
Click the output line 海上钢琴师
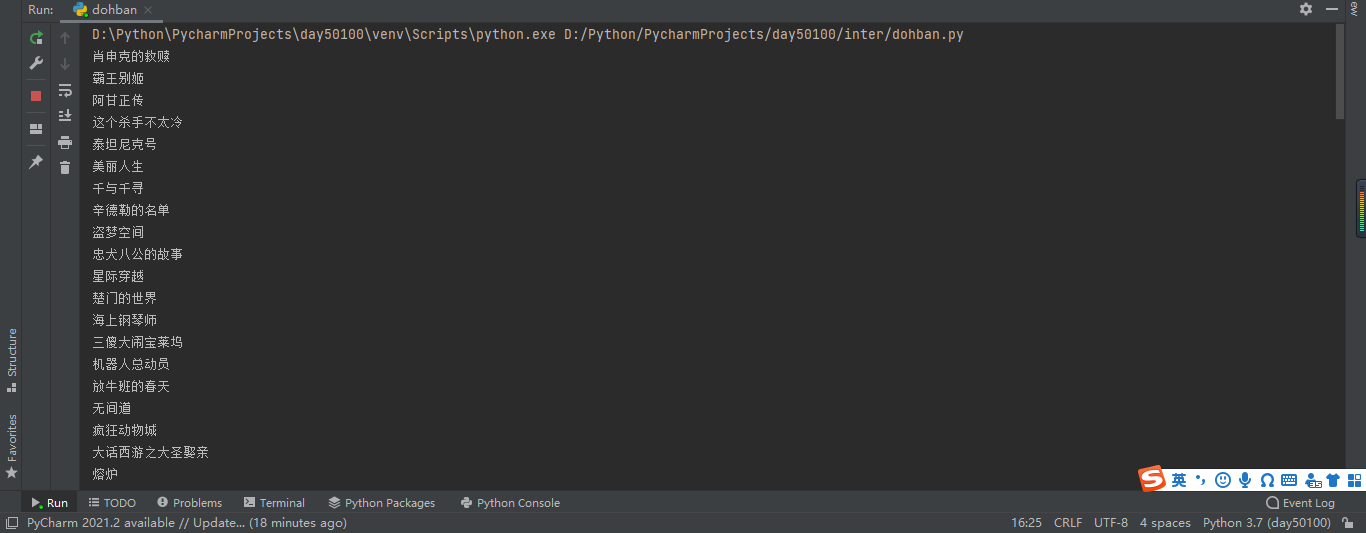pos(124,320)
